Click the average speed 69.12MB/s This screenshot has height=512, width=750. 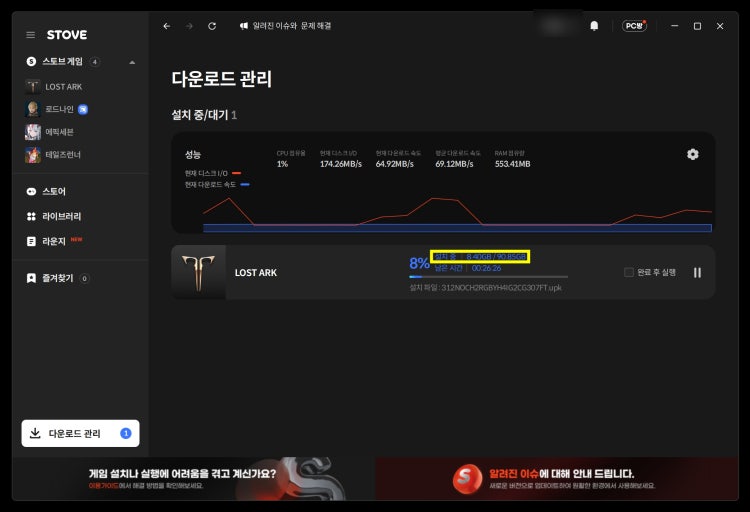[454, 164]
